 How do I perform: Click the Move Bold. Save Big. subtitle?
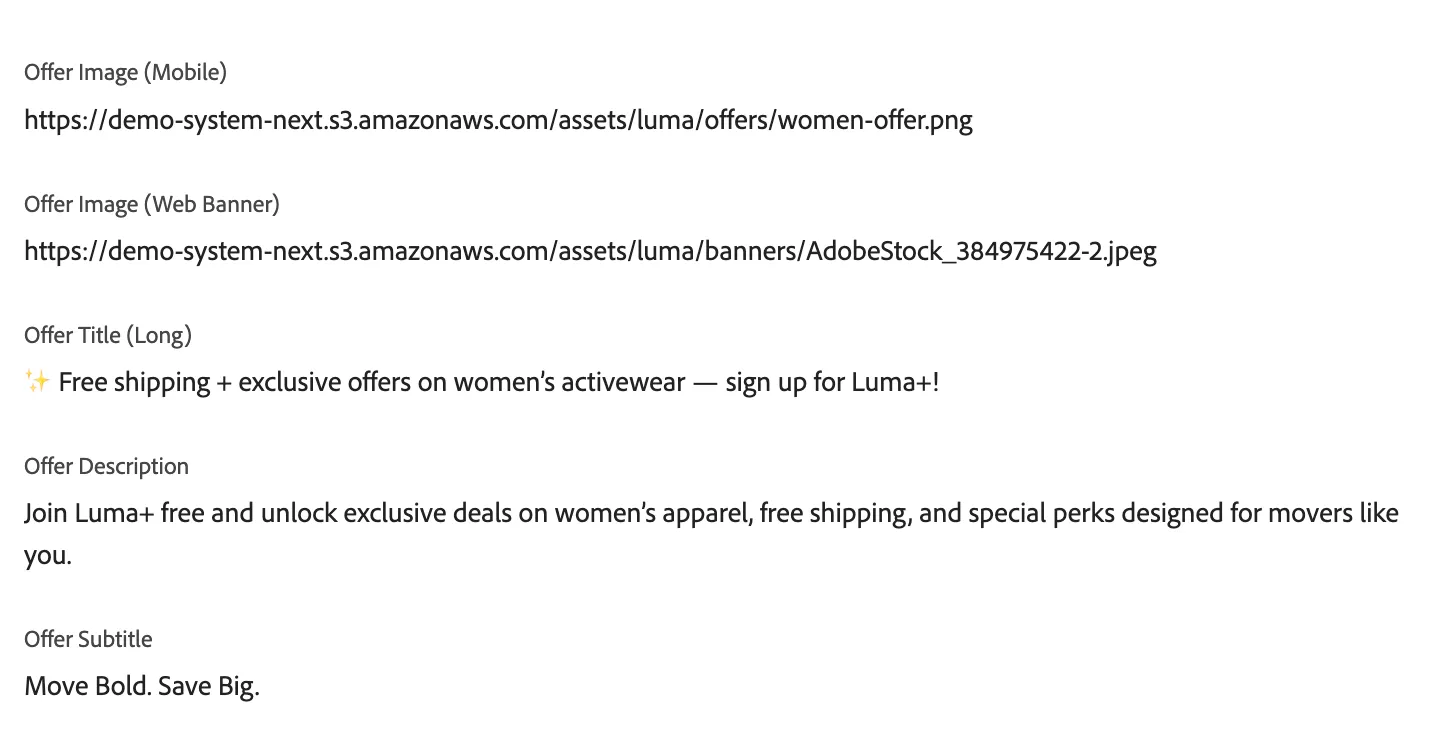pos(142,687)
